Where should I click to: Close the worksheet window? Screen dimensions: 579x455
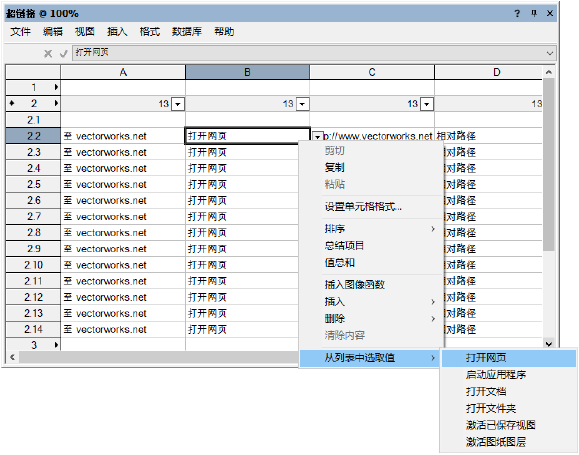coord(550,14)
